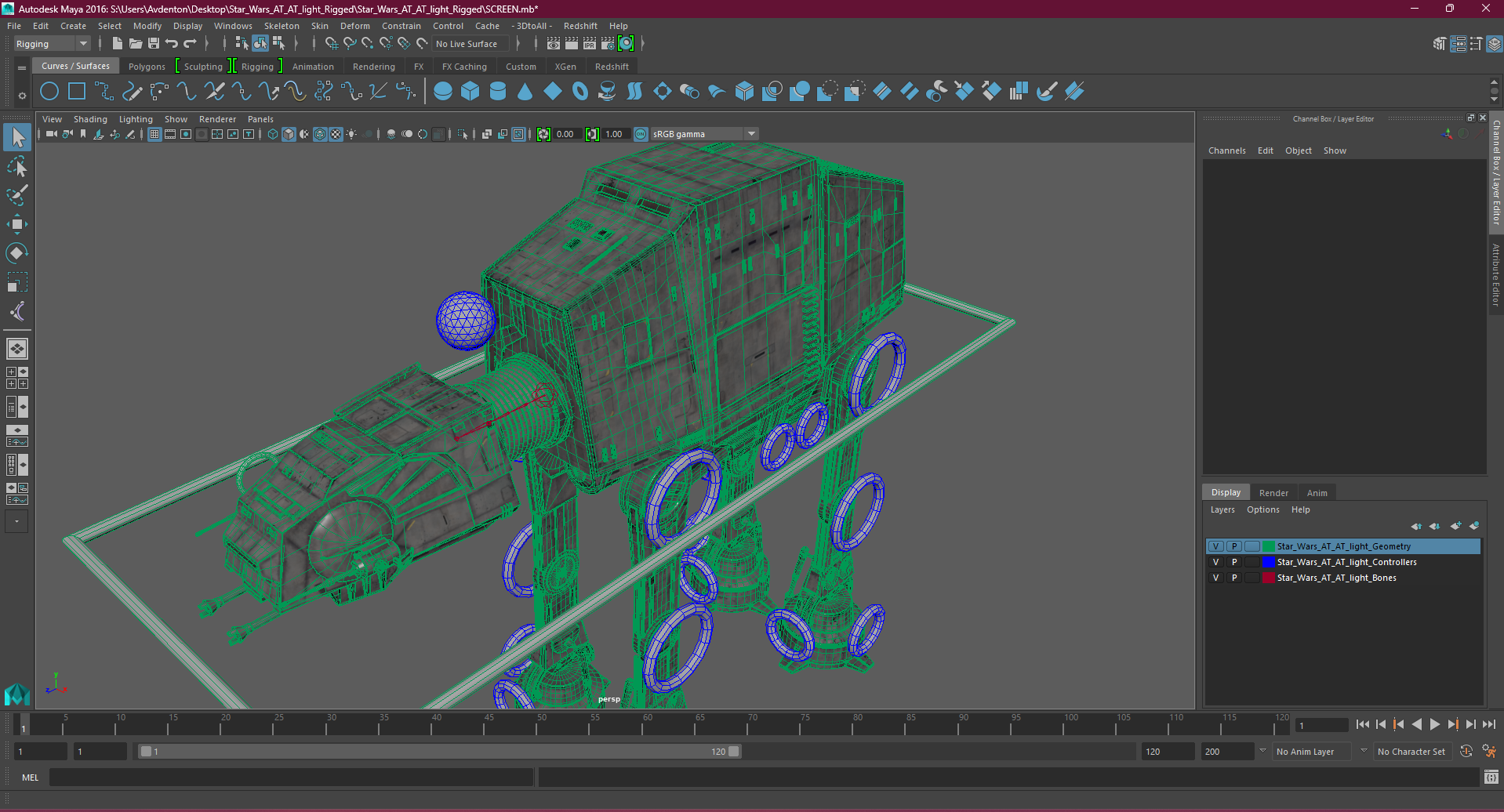Open the viewport Panels menu

click(x=260, y=119)
